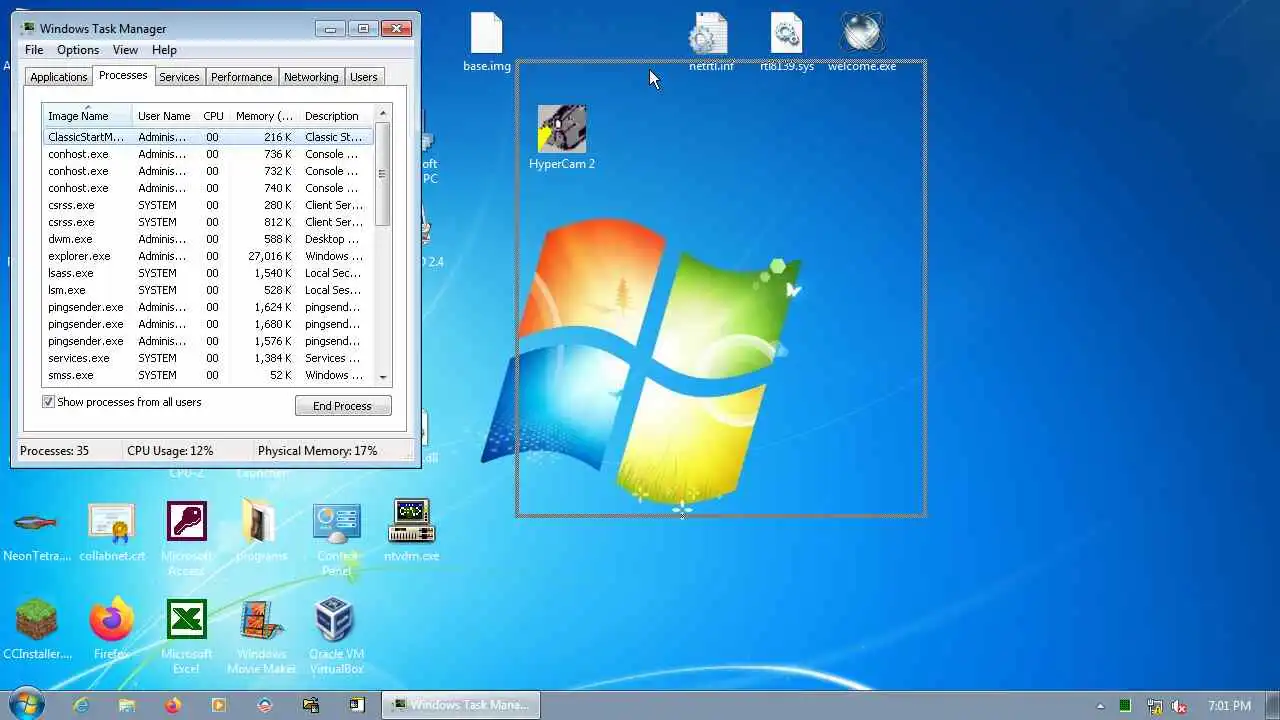Image resolution: width=1280 pixels, height=720 pixels.
Task: Click the green CPU meter tray icon
Action: (x=1126, y=706)
